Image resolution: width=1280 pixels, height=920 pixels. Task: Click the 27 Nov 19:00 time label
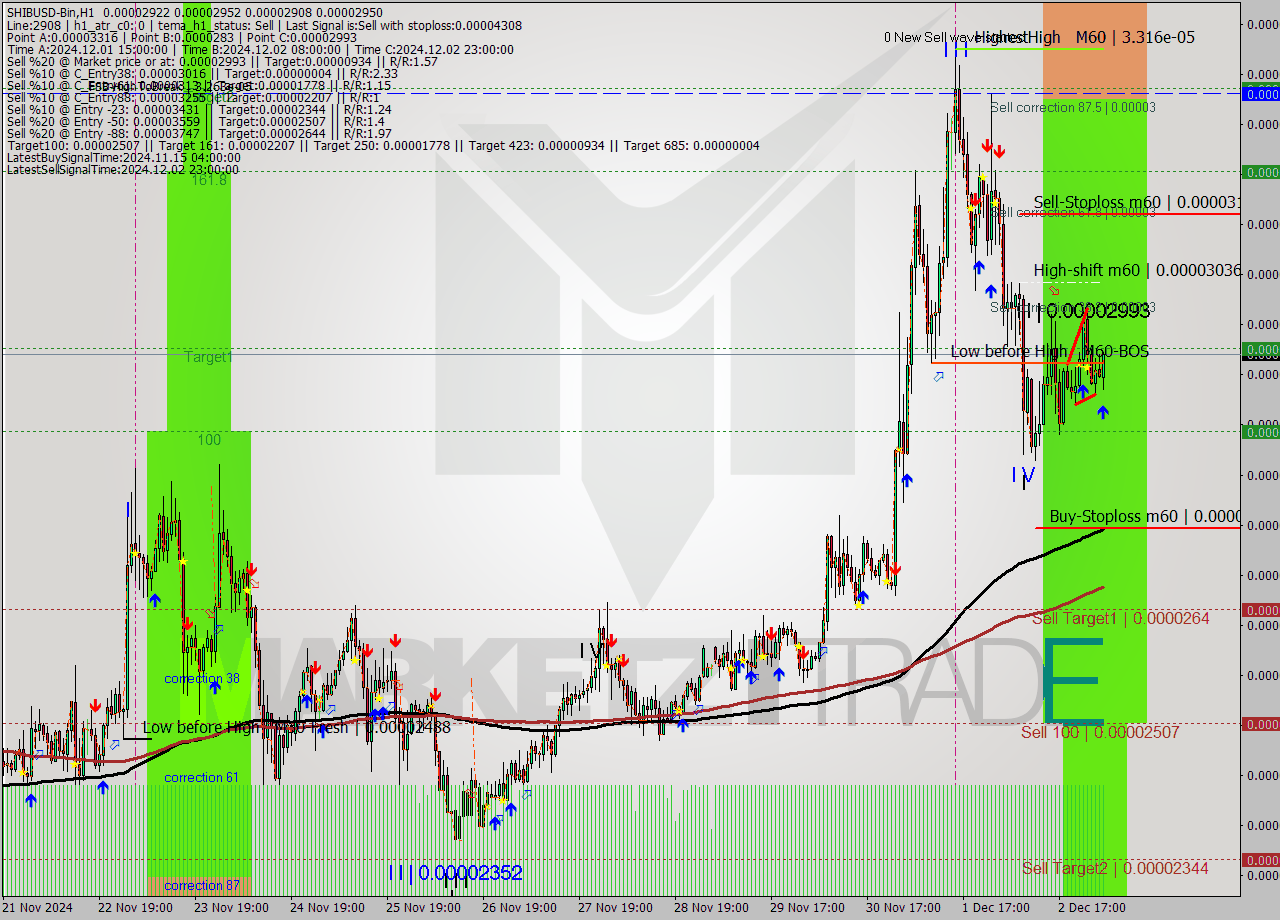613,908
